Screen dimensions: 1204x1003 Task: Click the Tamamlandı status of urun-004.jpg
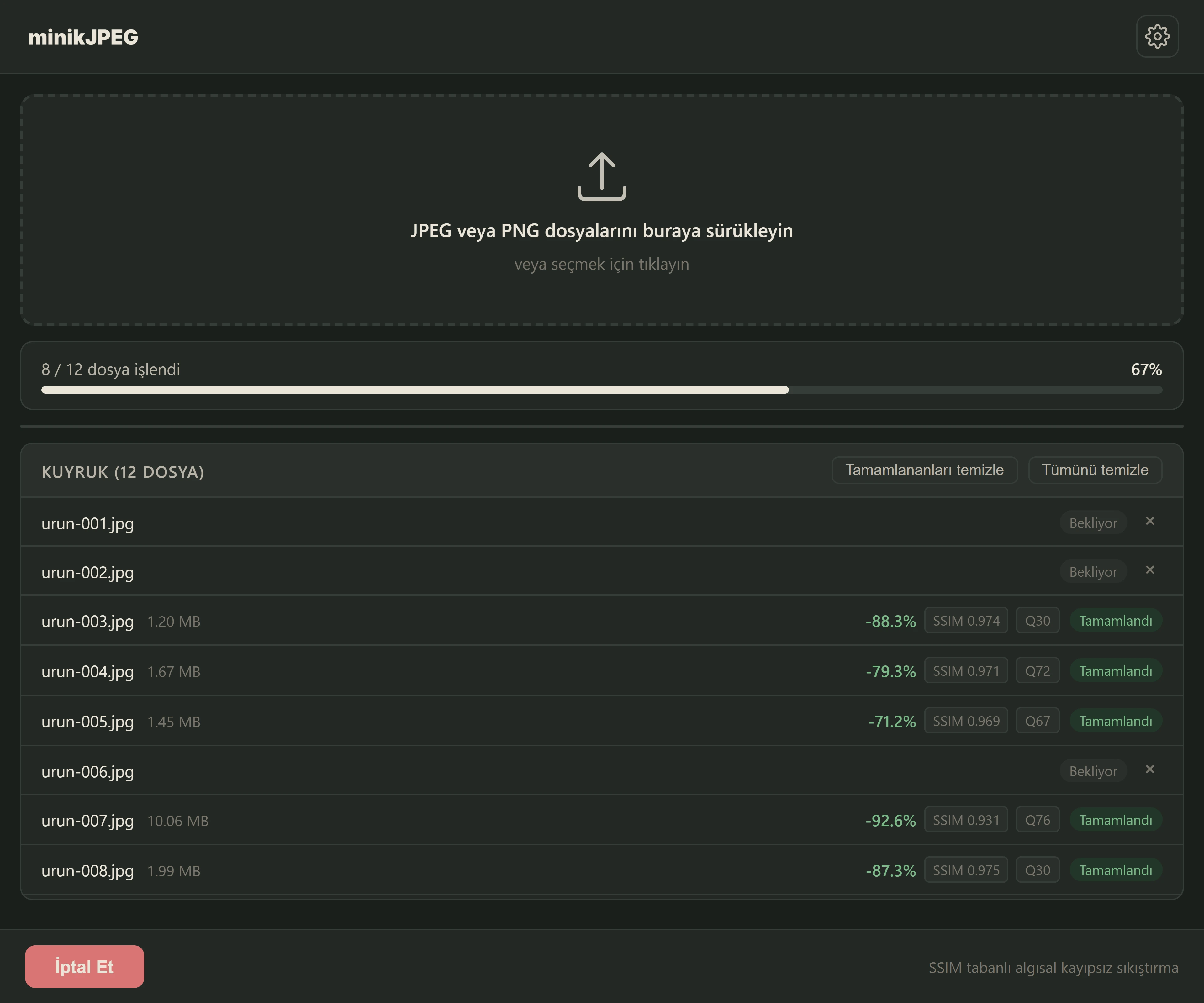point(1116,670)
